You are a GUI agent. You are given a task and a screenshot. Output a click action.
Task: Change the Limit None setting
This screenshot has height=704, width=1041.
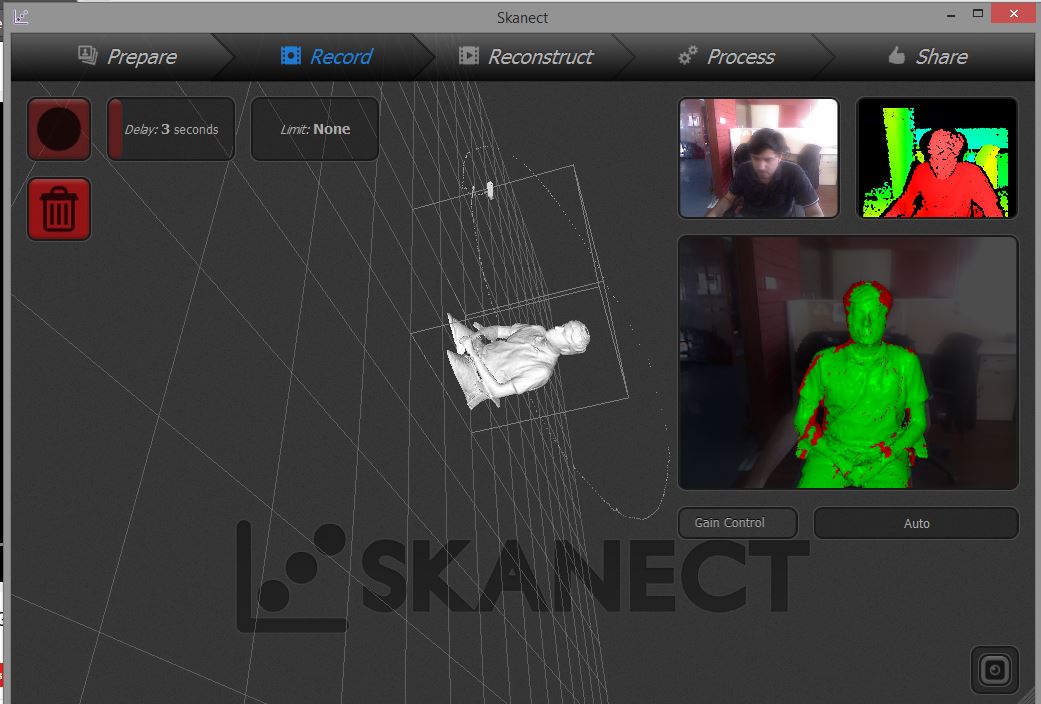315,129
